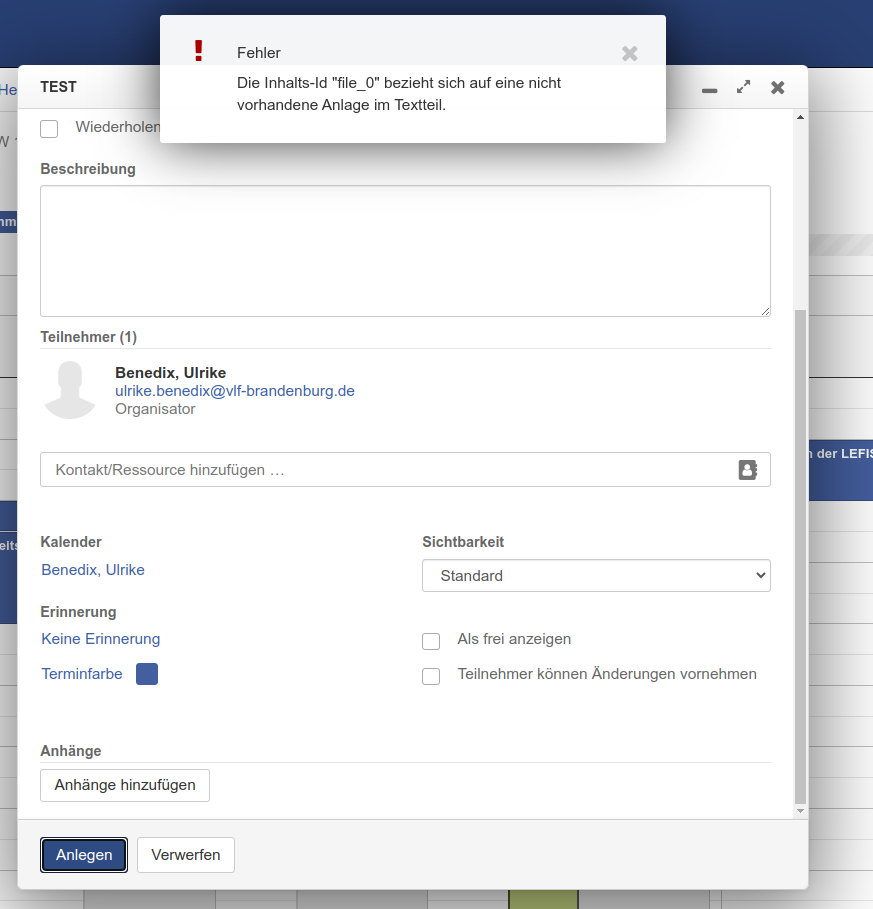Image resolution: width=873 pixels, height=909 pixels.
Task: Allow Teilnehmer können Änderungen vornehmen
Action: click(x=431, y=676)
